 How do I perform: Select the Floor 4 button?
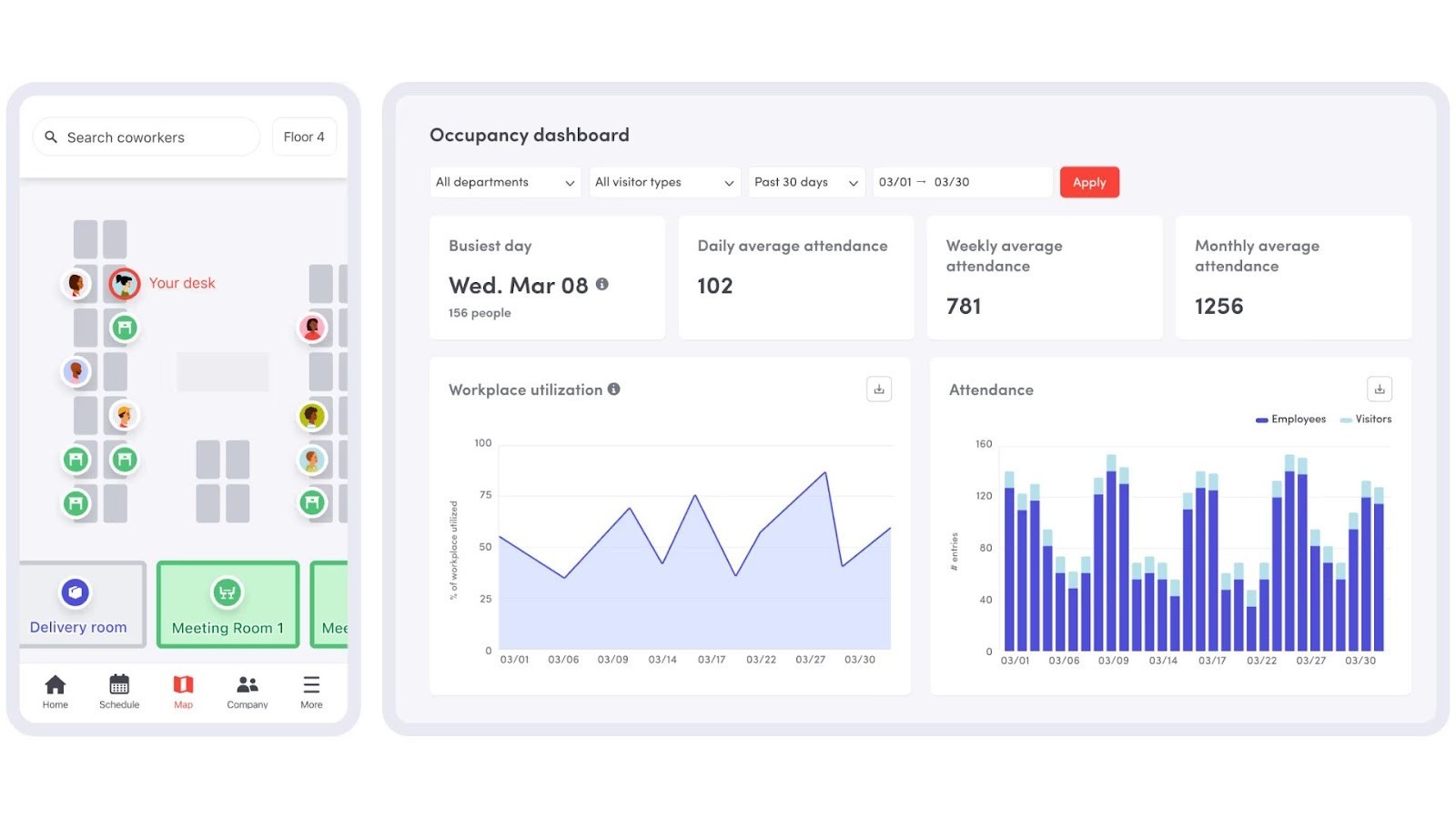point(304,136)
